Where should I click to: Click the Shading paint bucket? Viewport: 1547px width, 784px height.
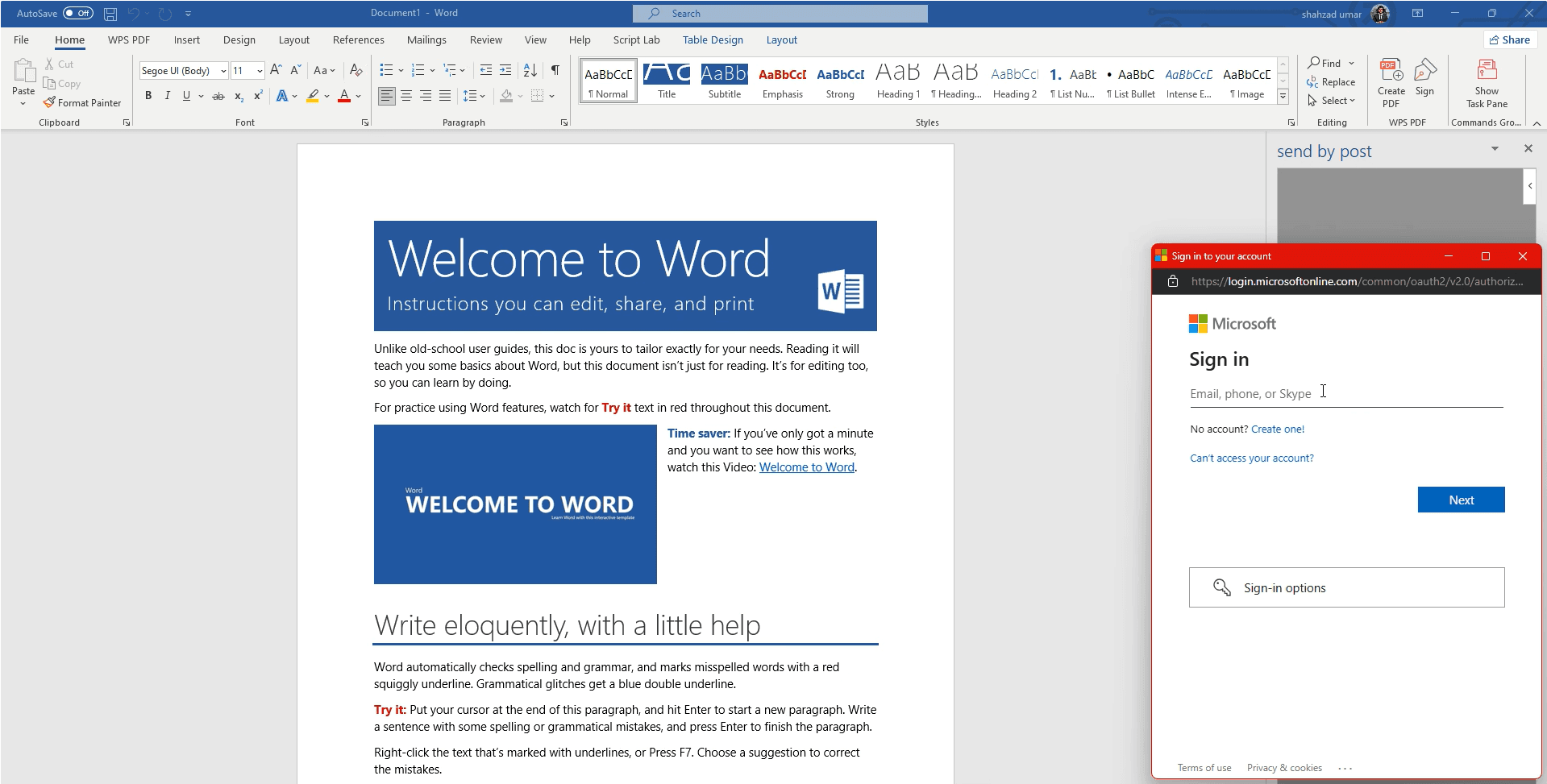click(506, 96)
